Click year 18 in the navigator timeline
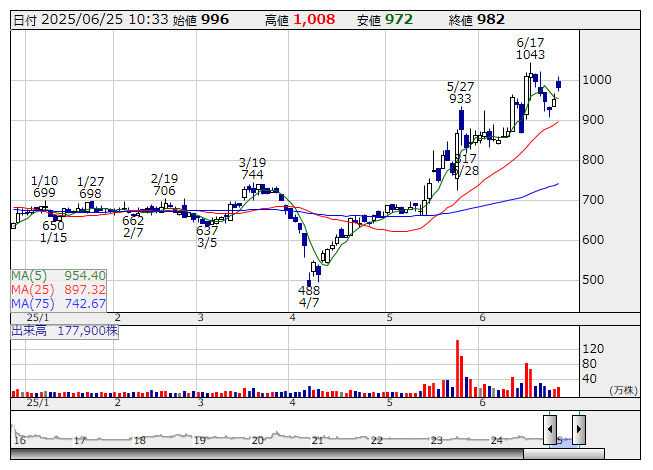This screenshot has height=470, width=653. tap(140, 440)
